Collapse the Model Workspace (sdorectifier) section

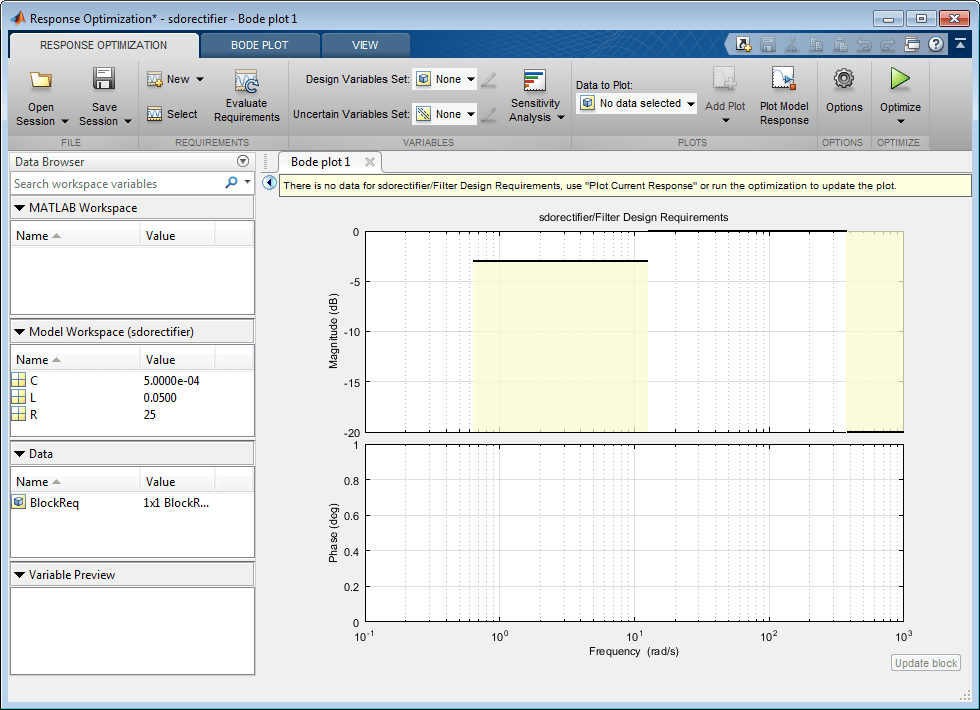(x=20, y=332)
